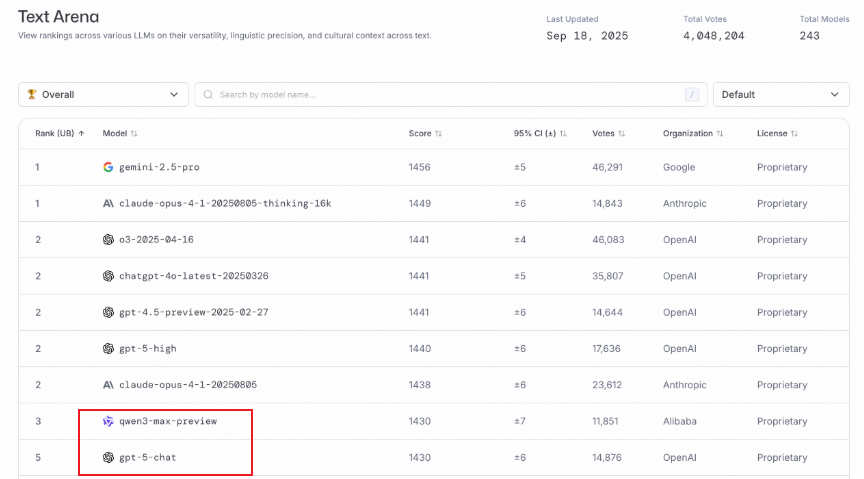This screenshot has width=864, height=479.
Task: Click the sort arrows next to Organization
Action: pos(720,133)
